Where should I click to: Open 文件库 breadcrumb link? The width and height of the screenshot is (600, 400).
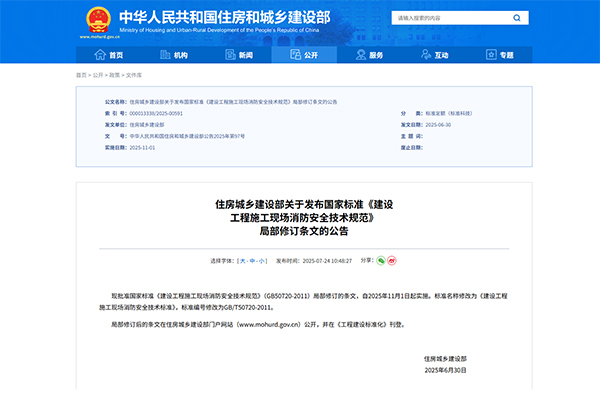133,75
